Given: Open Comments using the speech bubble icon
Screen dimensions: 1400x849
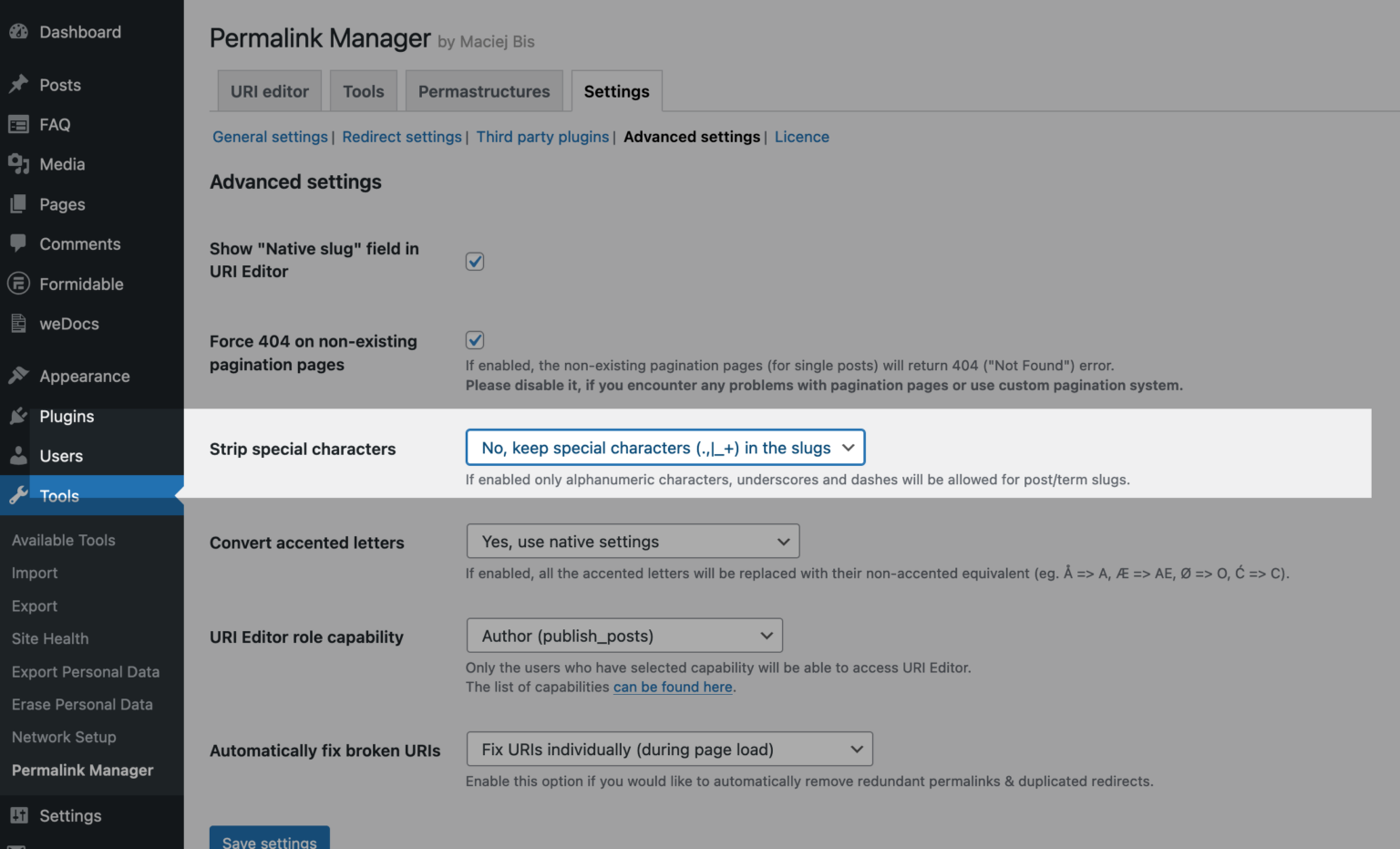Looking at the screenshot, I should [x=18, y=243].
